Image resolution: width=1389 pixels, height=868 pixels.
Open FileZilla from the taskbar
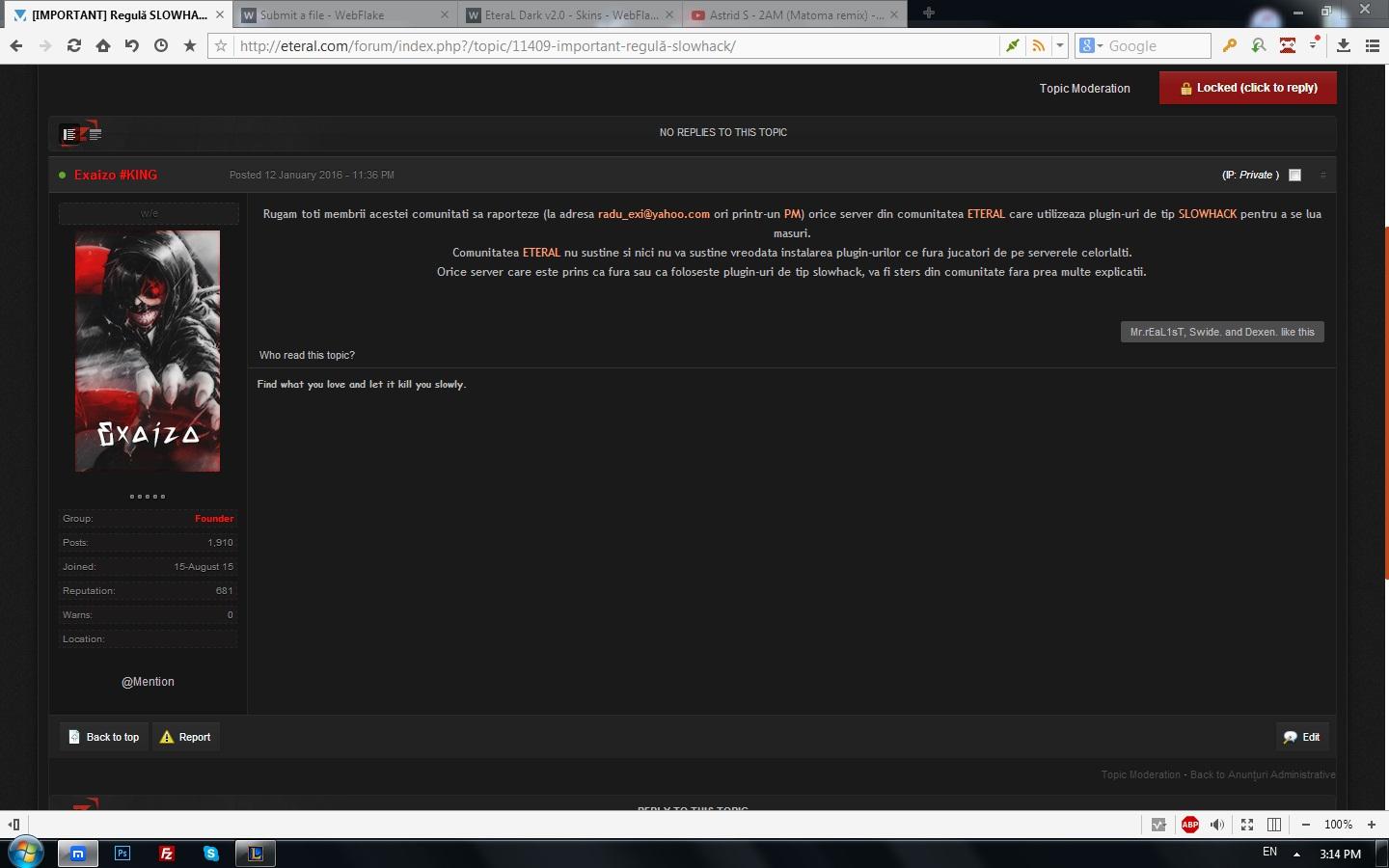(167, 854)
